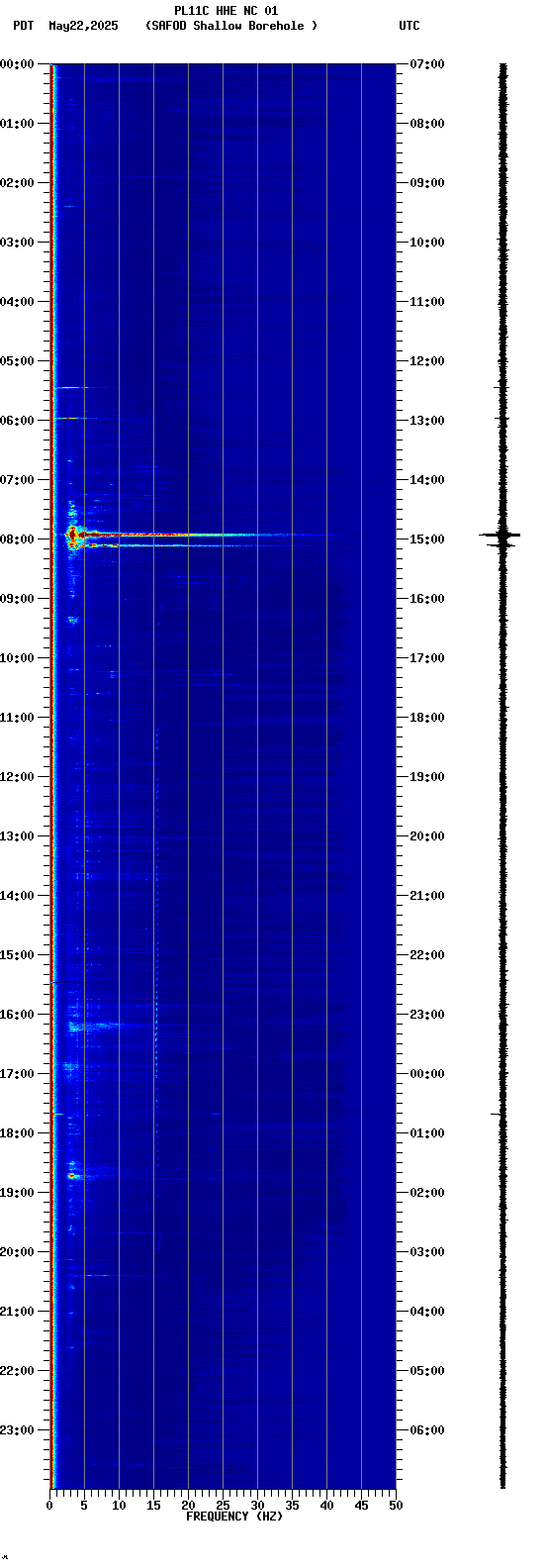Viewport: 546px width, 1568px height.
Task: Click the UTC timezone label
Action: (x=409, y=26)
